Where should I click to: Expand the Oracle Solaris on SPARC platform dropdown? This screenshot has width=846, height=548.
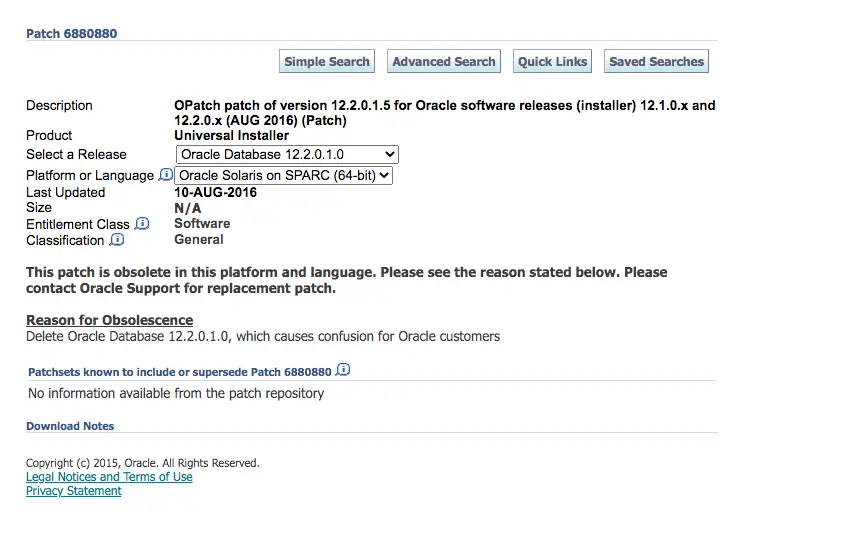(x=283, y=175)
